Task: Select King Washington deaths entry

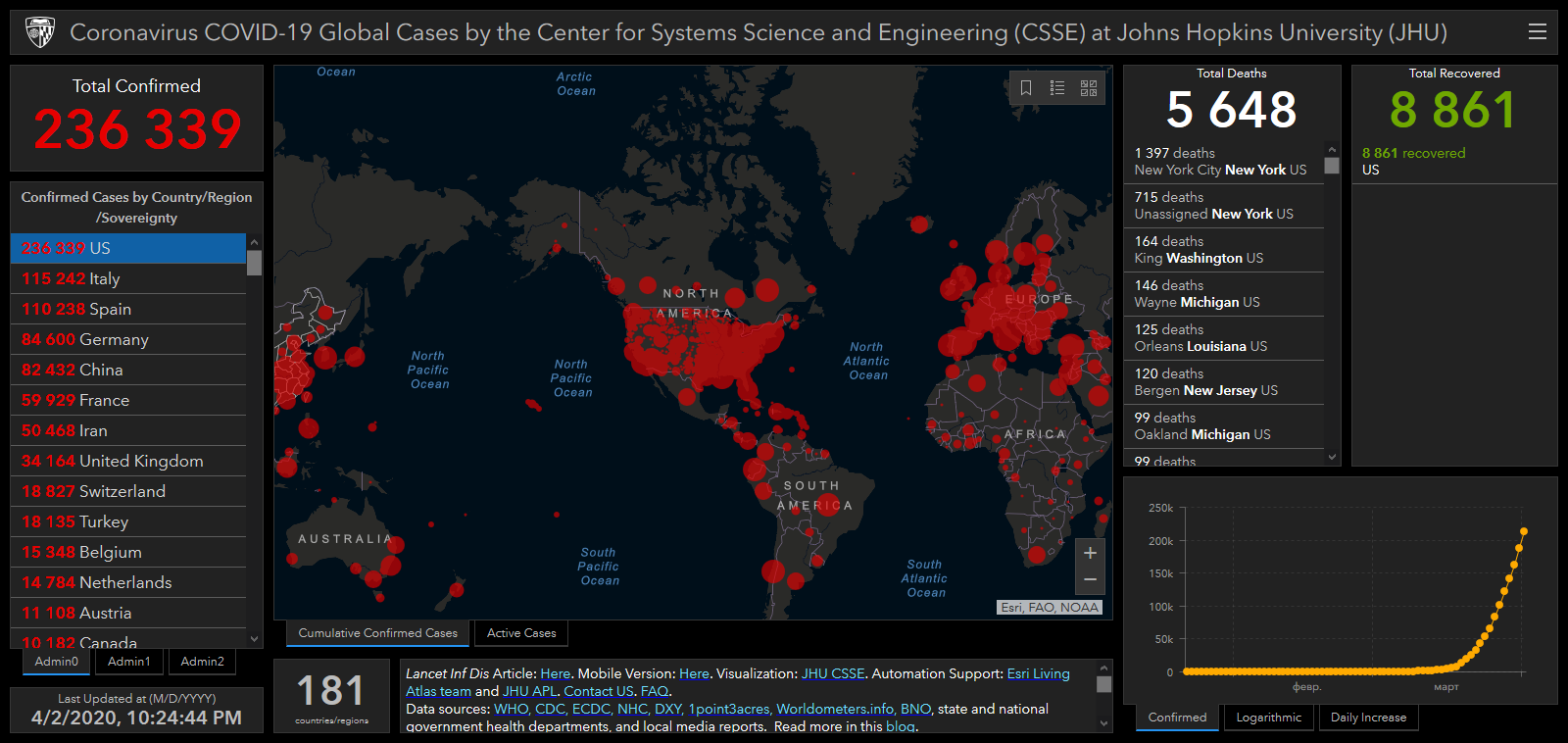Action: (1224, 250)
